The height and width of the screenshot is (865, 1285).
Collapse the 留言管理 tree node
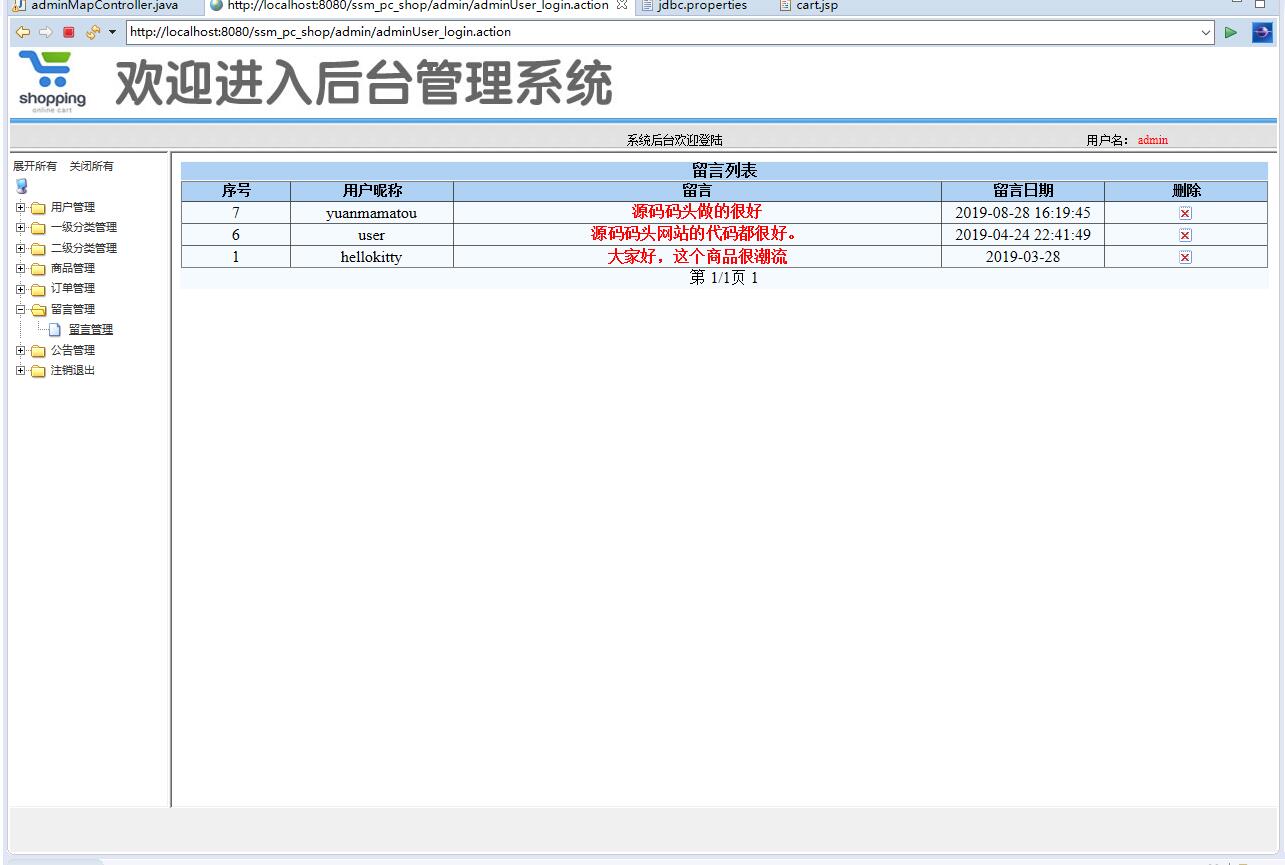[21, 309]
